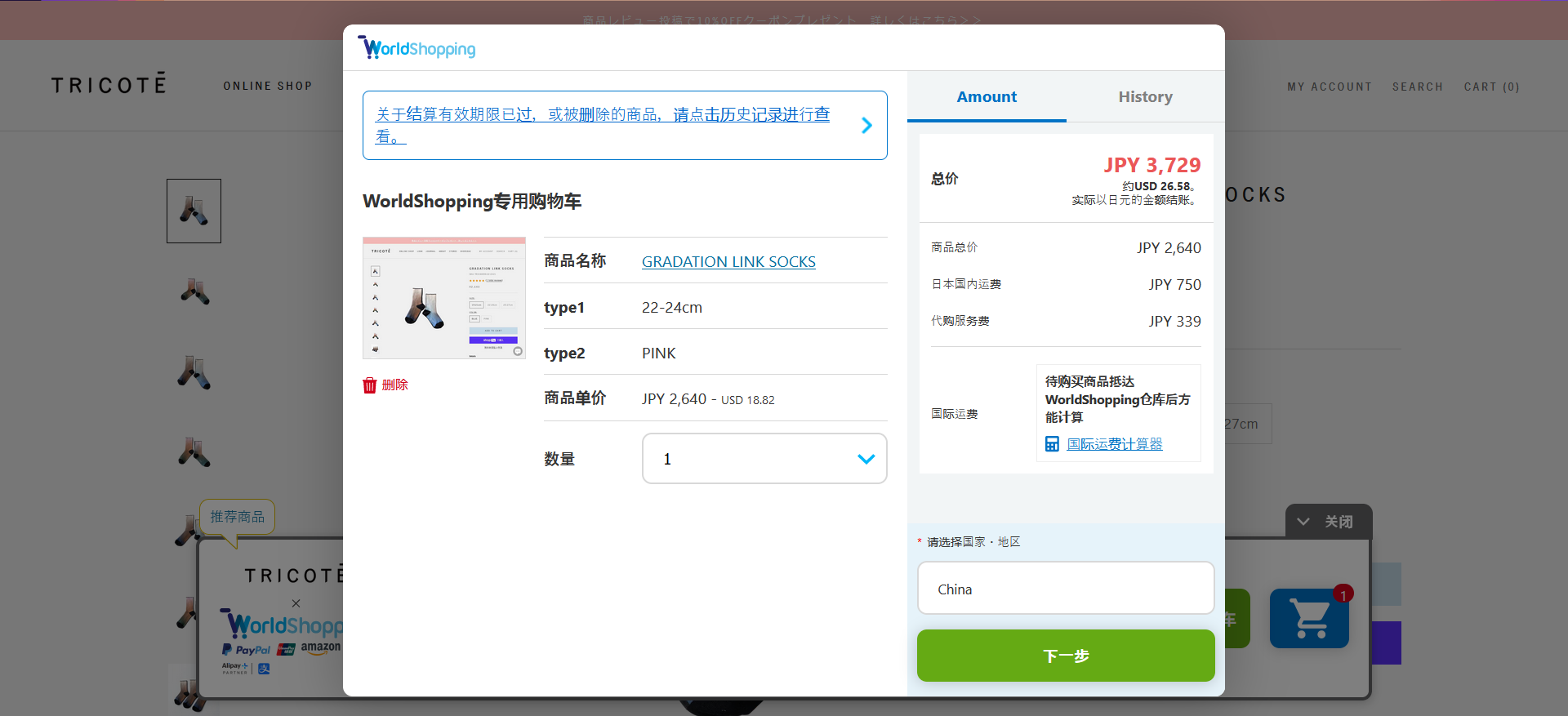Click the dropdown chevron in quantity selector
This screenshot has width=1568, height=716.
point(866,459)
